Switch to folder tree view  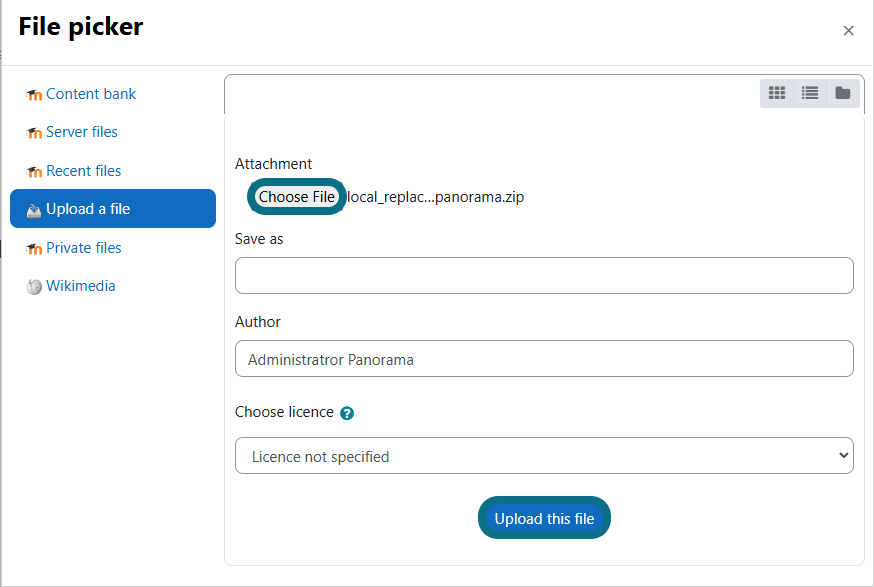coord(842,93)
